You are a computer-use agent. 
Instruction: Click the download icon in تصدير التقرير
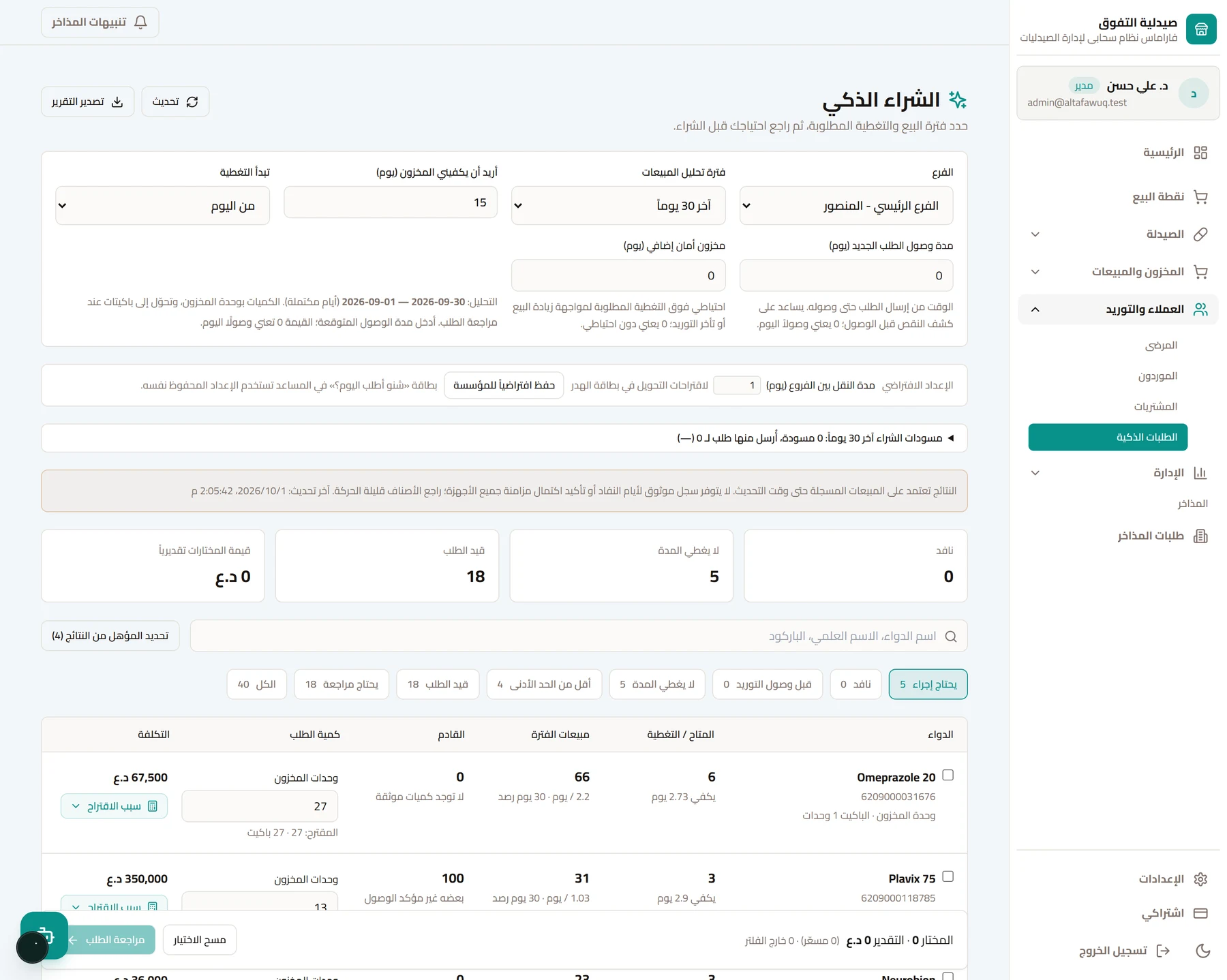pos(117,102)
